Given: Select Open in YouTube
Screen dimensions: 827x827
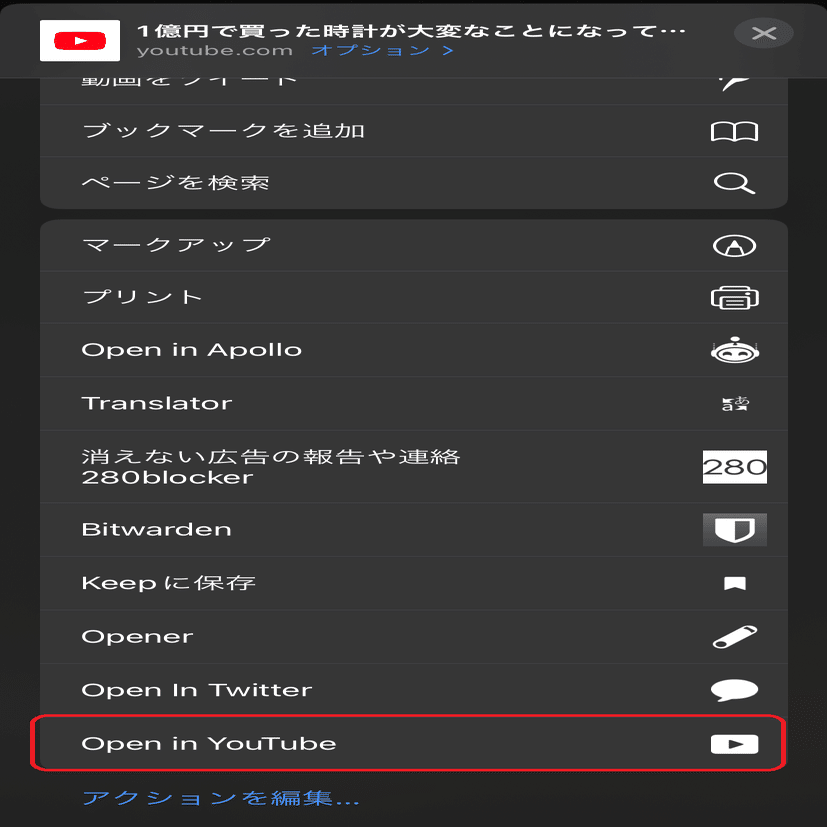Looking at the screenshot, I should click(x=414, y=744).
